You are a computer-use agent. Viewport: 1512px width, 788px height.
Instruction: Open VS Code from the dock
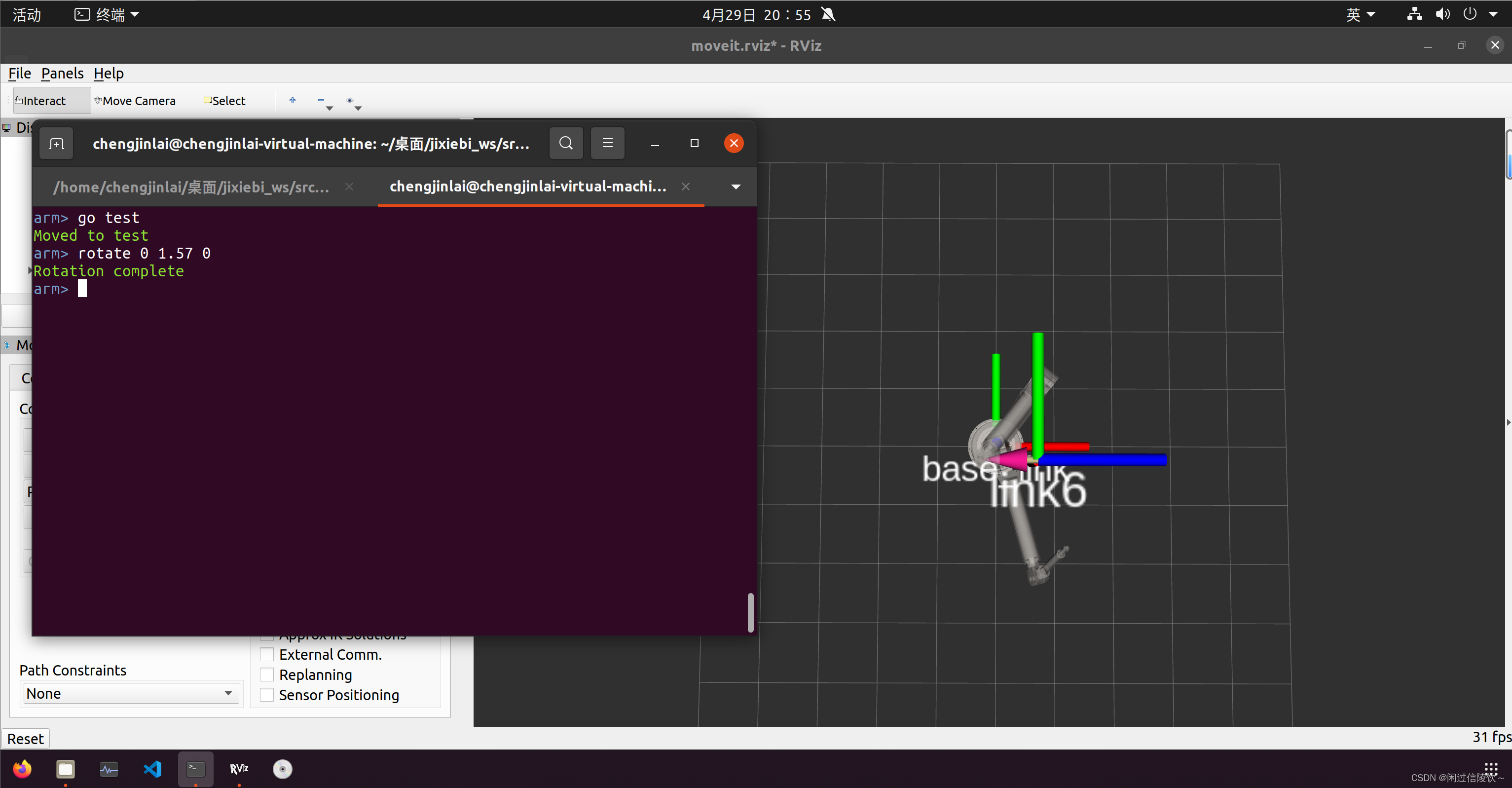coord(152,769)
